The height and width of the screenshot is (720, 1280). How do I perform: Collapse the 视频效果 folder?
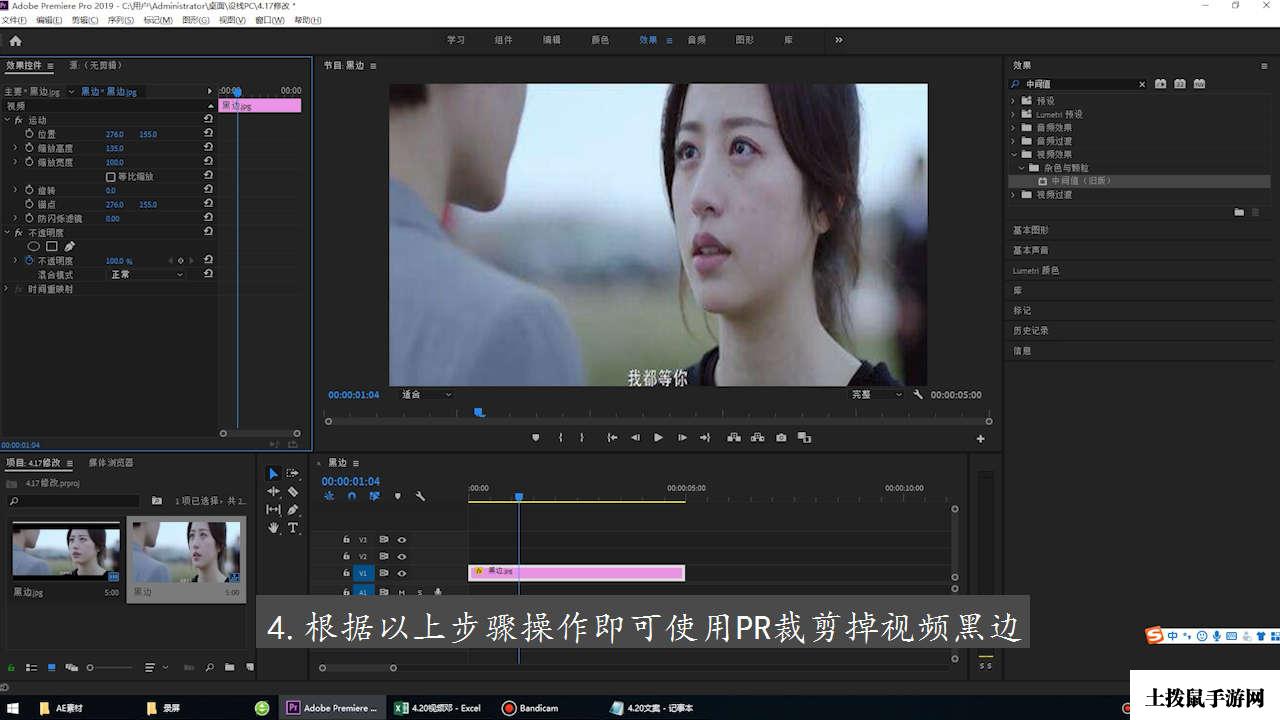[1012, 155]
